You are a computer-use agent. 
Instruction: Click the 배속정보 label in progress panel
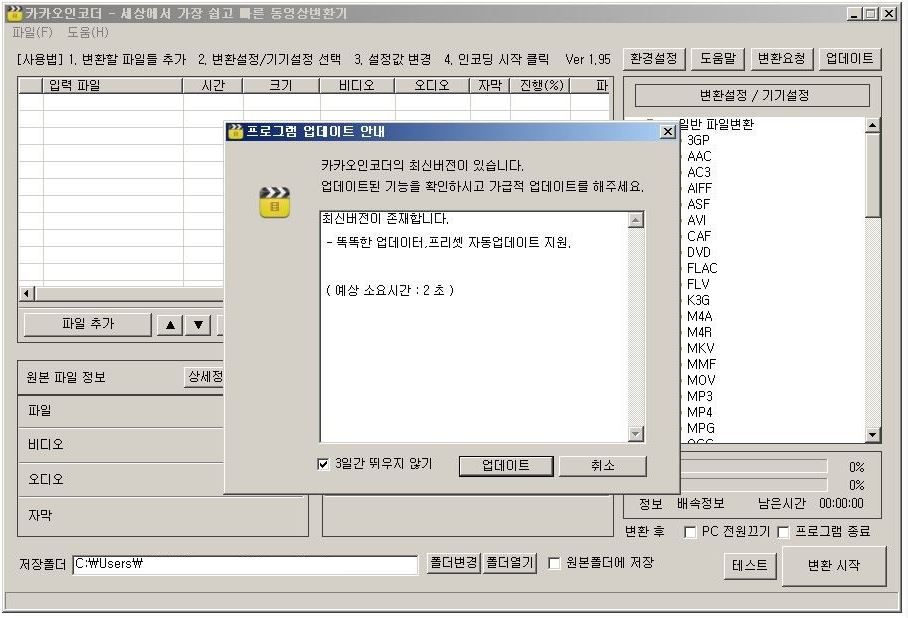click(x=701, y=504)
